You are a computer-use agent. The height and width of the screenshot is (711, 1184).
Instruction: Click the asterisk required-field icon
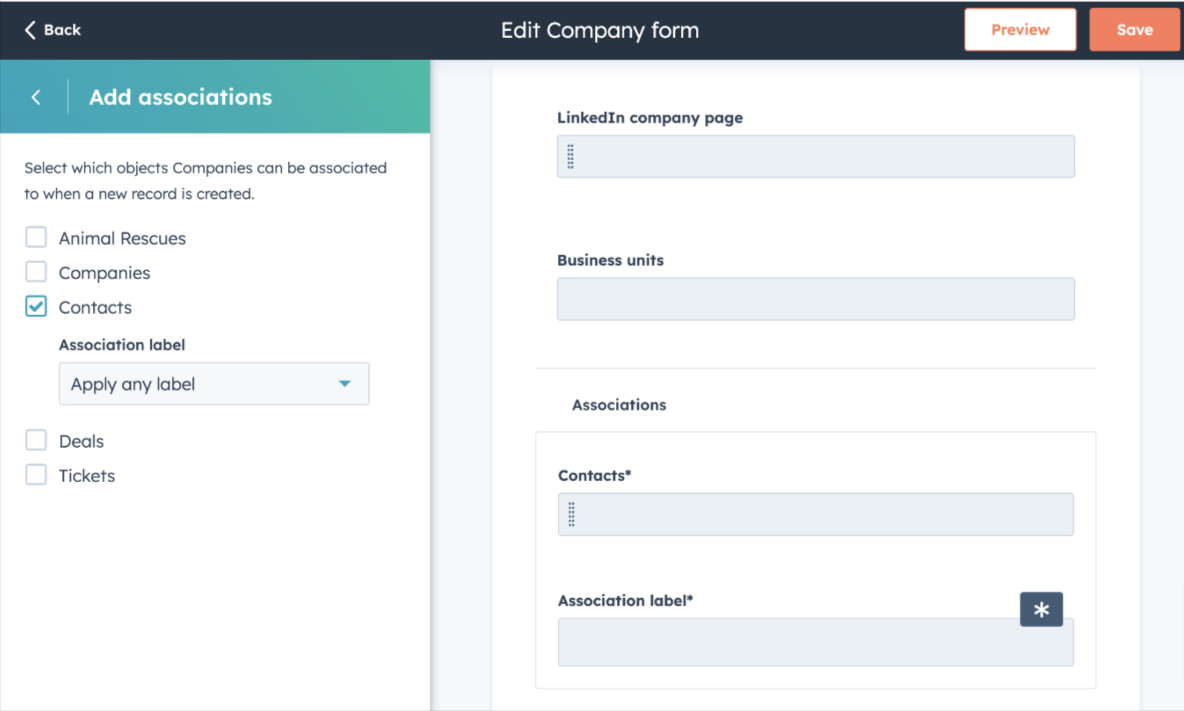(x=1041, y=609)
